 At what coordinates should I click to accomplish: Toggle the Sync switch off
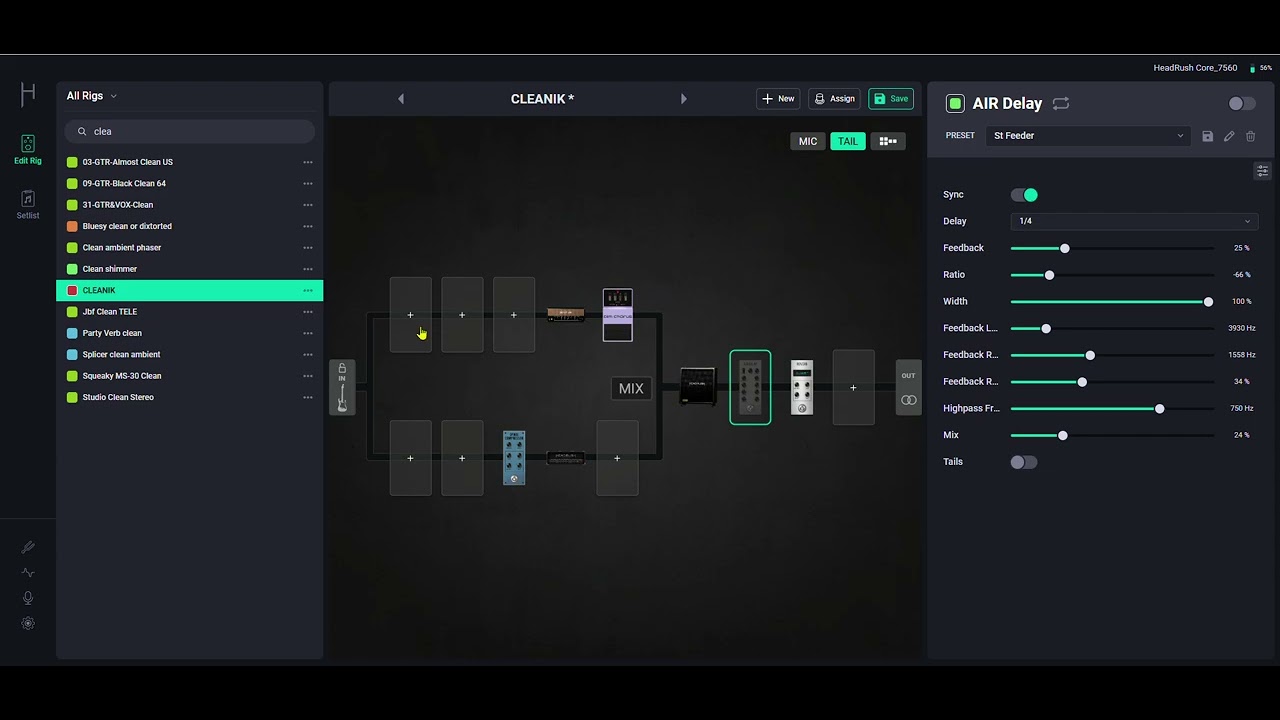(x=1024, y=195)
